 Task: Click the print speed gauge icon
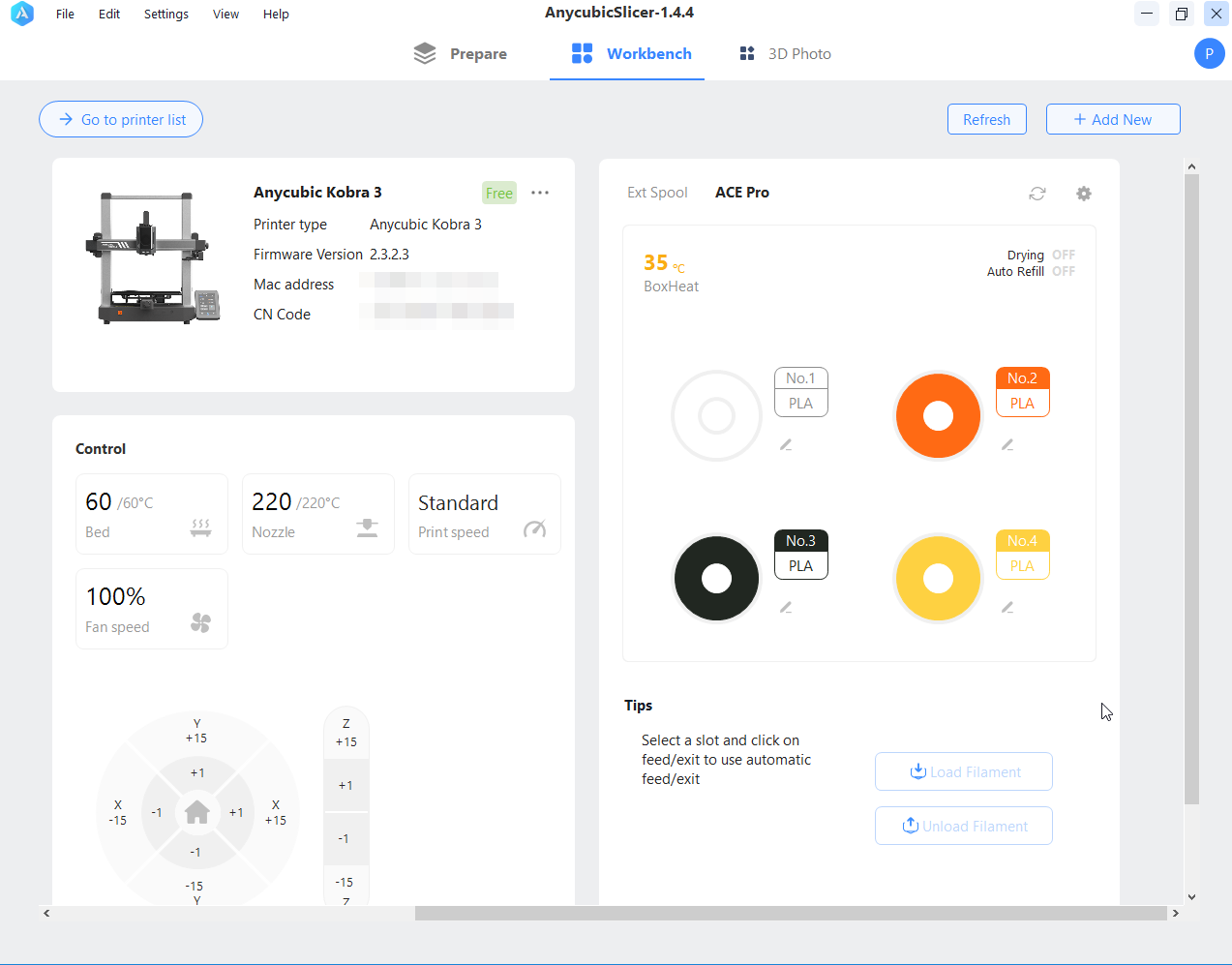click(x=535, y=528)
